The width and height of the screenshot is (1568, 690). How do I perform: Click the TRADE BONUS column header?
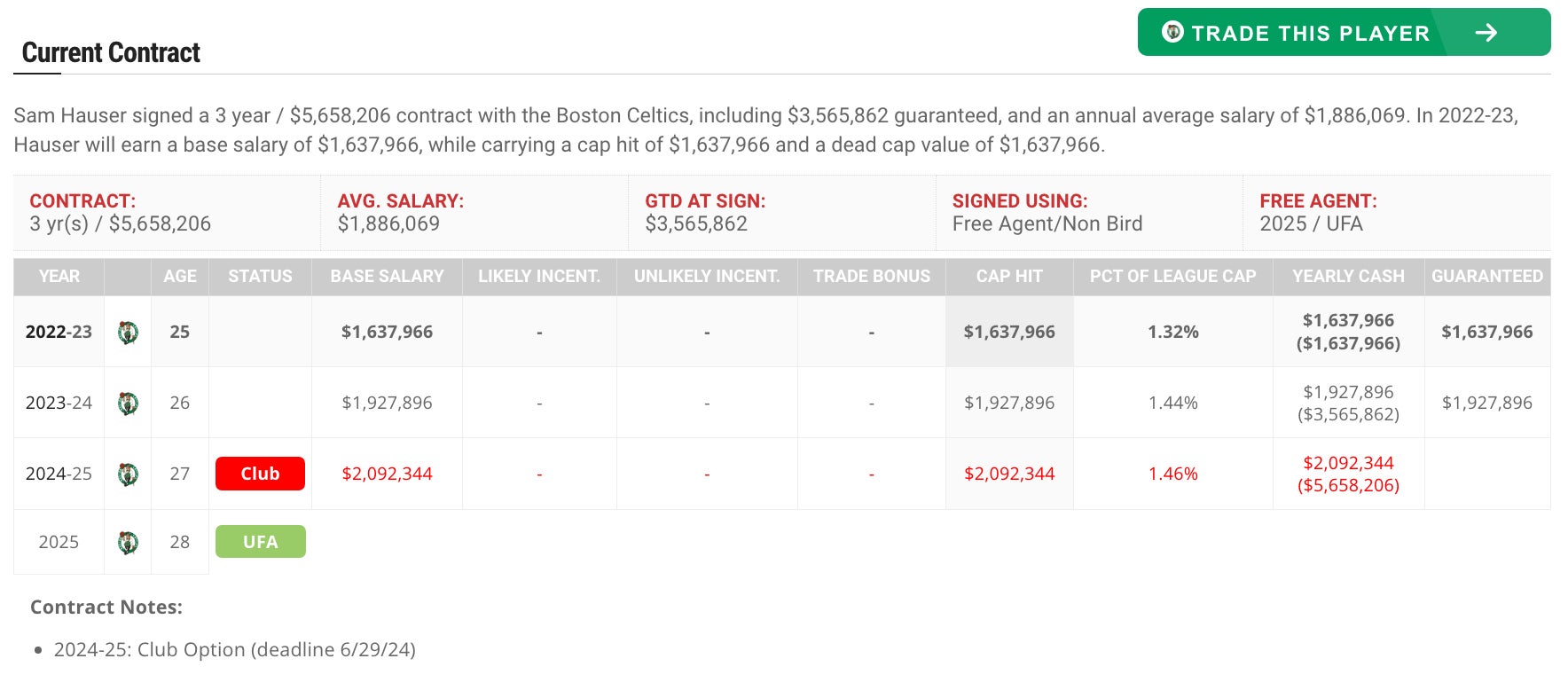871,277
